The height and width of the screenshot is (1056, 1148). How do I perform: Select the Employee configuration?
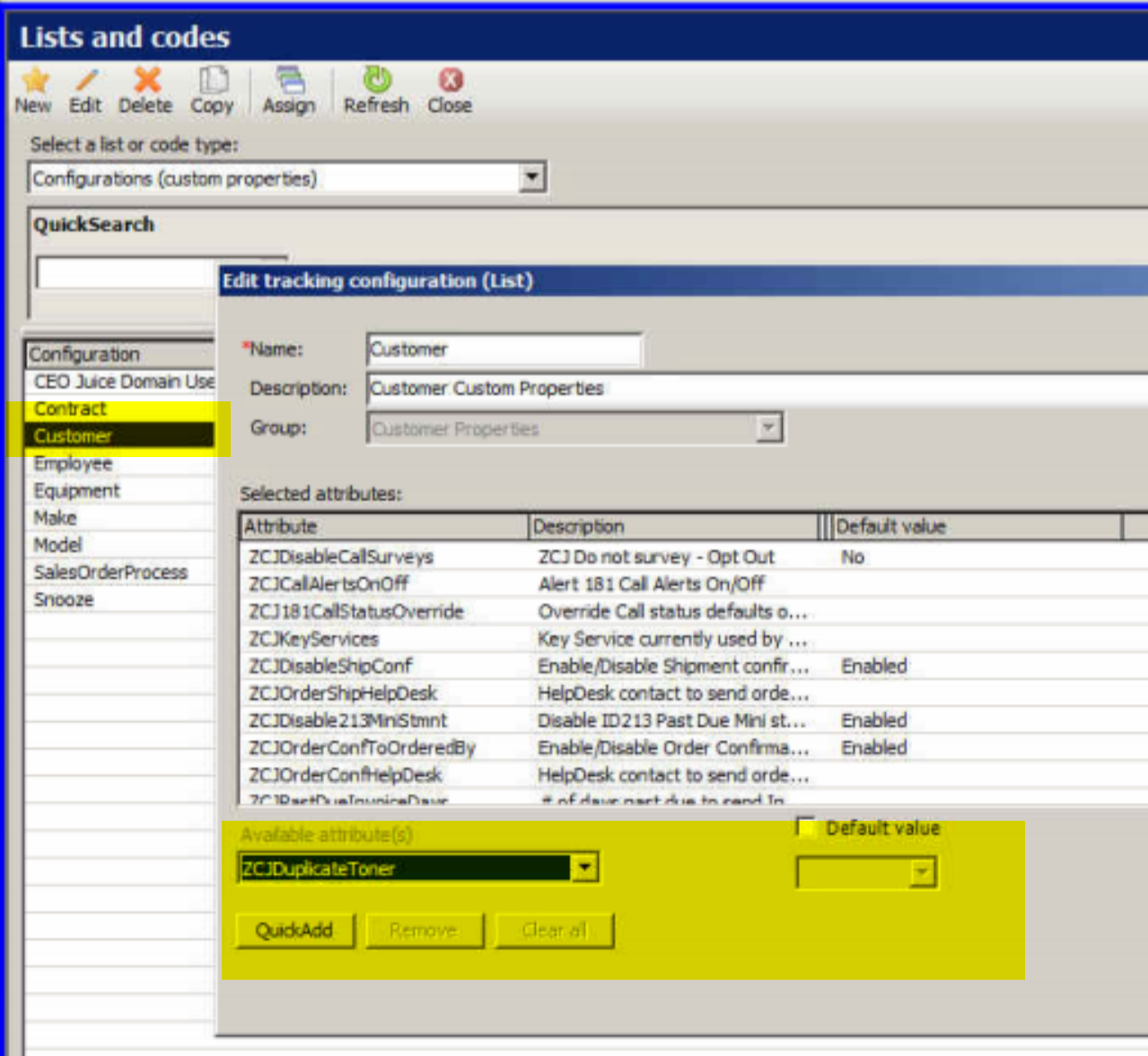(119, 463)
